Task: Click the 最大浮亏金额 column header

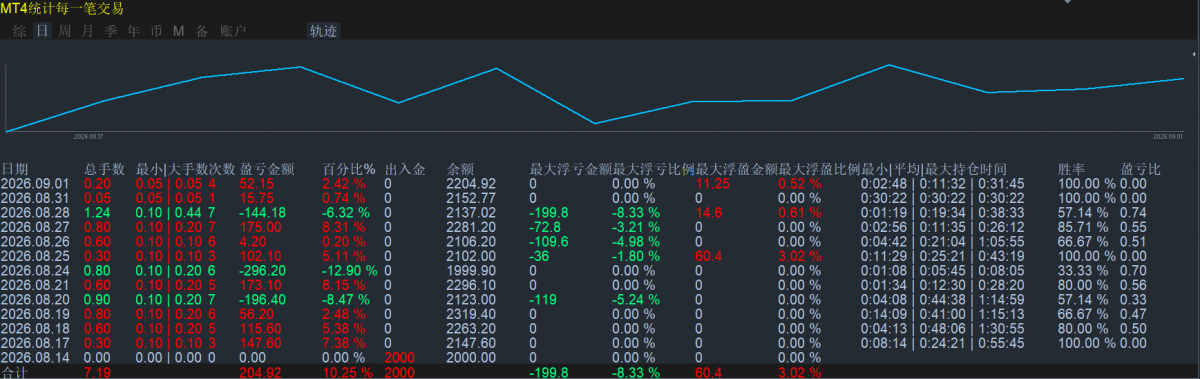Action: pyautogui.click(x=570, y=169)
